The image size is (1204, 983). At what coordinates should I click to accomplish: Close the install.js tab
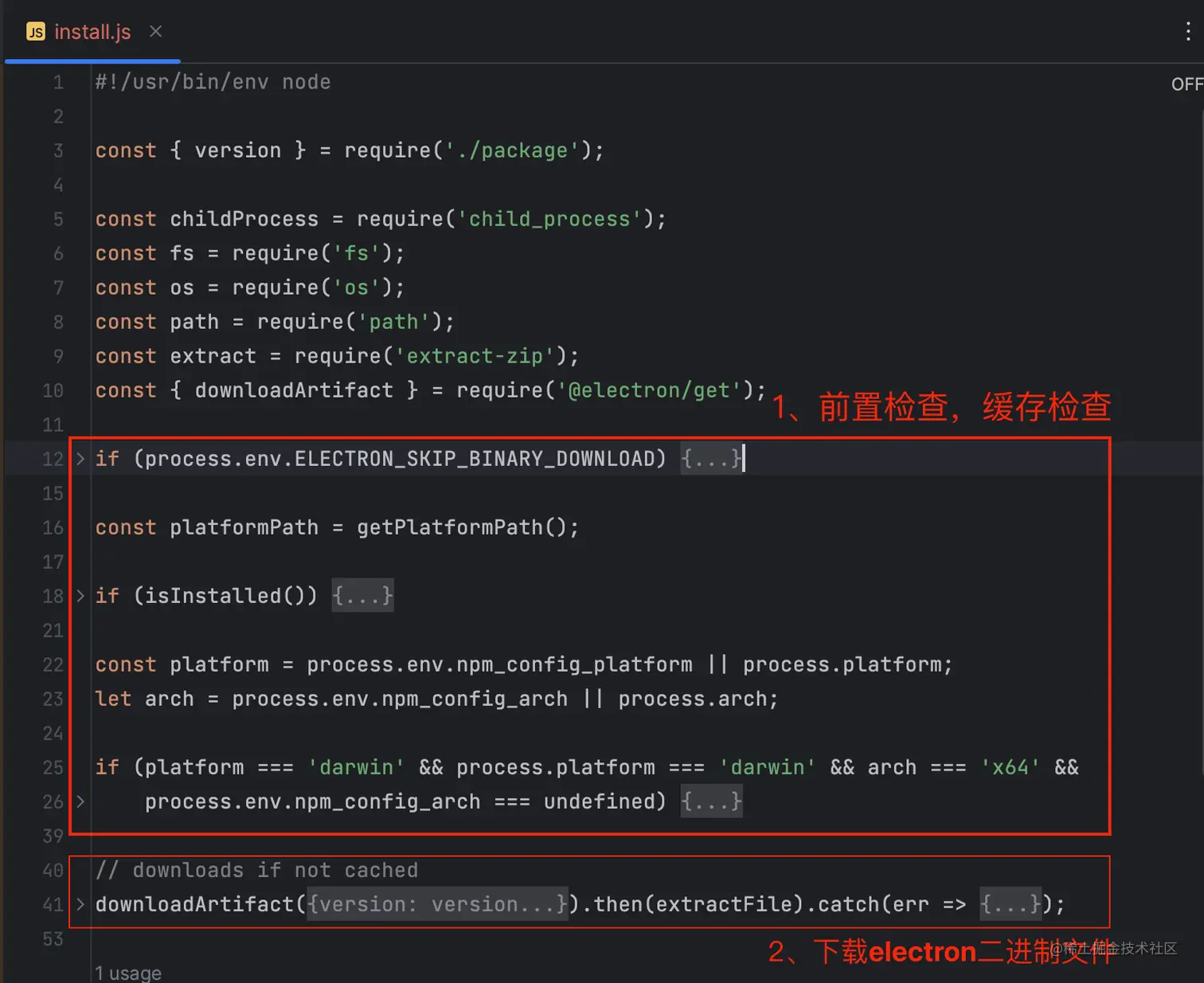point(156,31)
